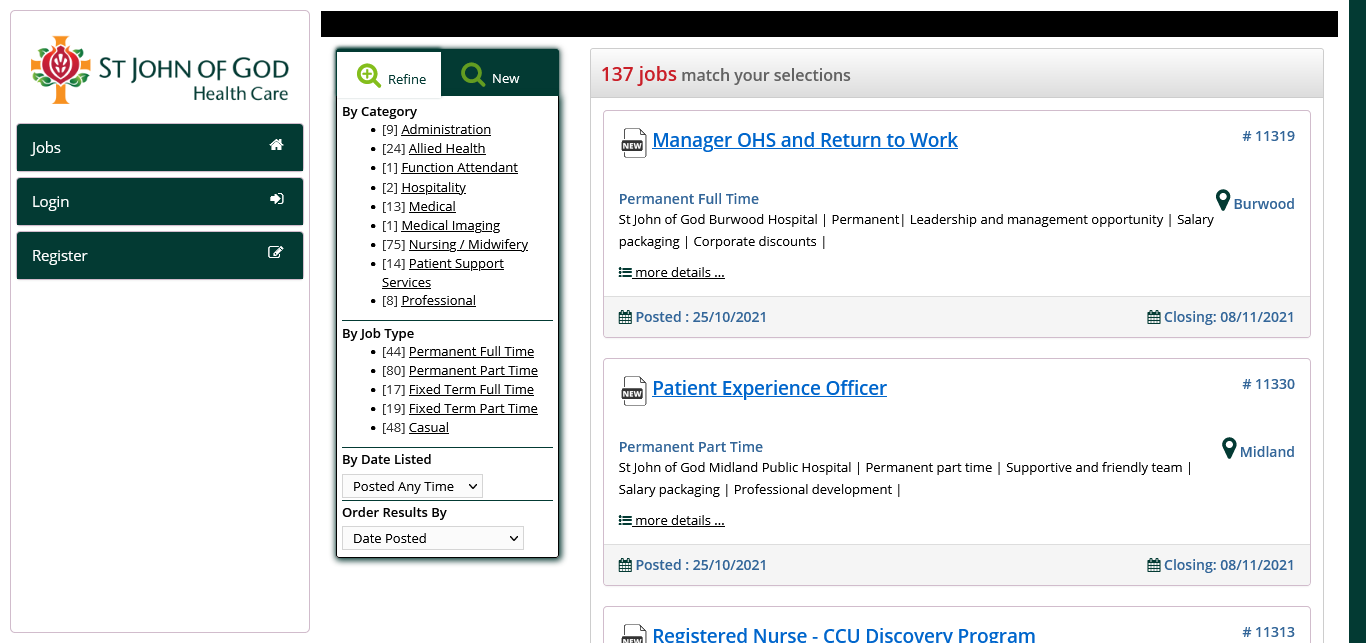Filter by Nursing / Midwifery category
The image size is (1366, 643).
468,244
